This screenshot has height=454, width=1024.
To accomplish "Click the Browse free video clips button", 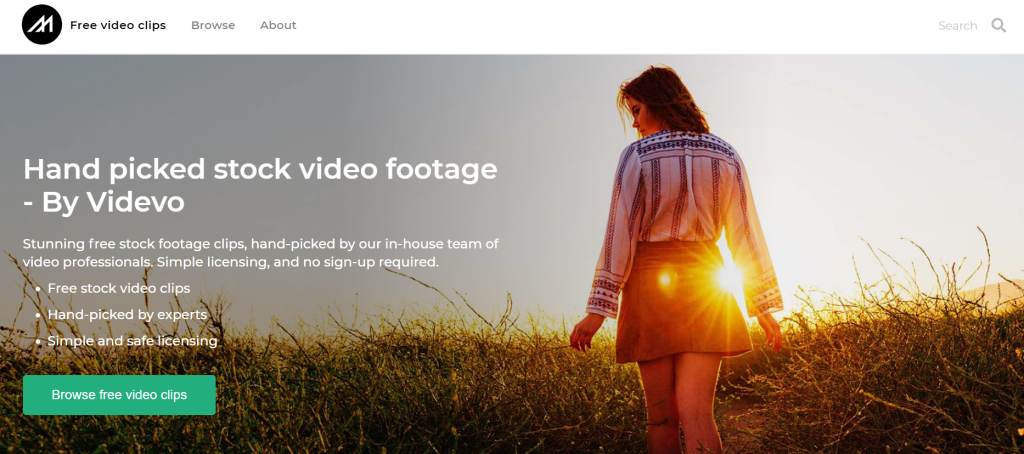I will 120,395.
